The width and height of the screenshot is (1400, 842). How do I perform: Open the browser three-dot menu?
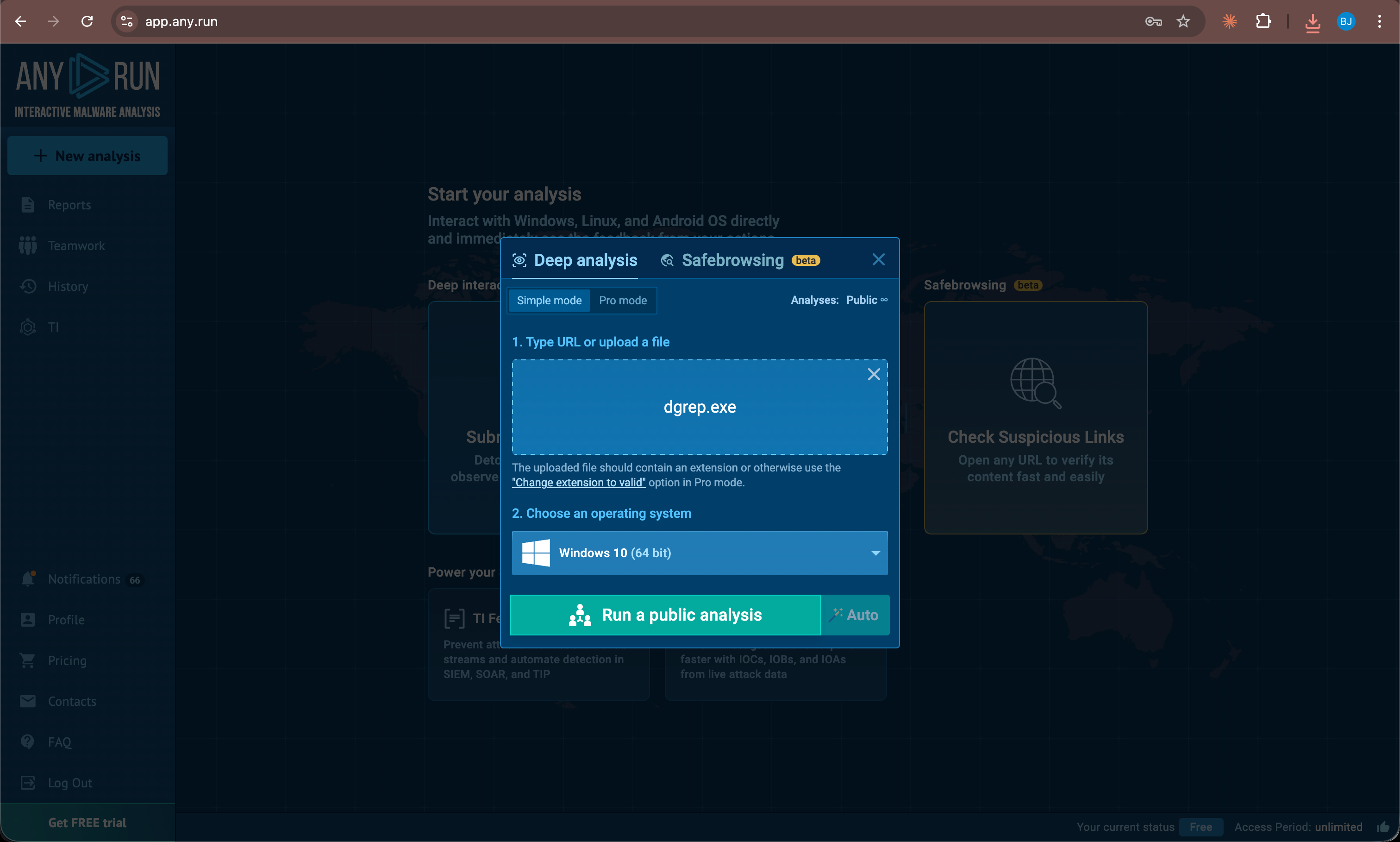click(x=1379, y=22)
